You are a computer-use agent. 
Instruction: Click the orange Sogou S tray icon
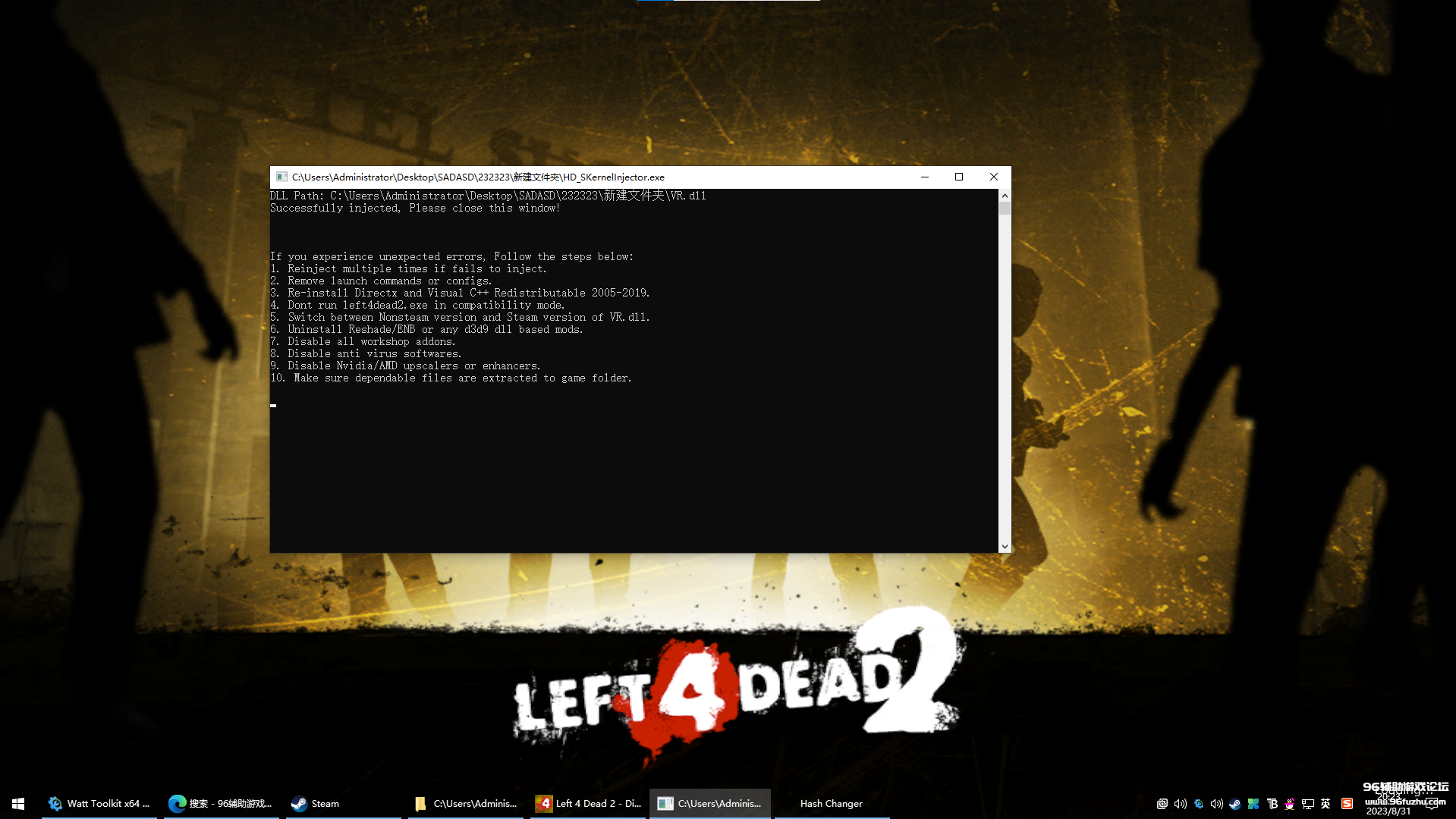click(1348, 804)
